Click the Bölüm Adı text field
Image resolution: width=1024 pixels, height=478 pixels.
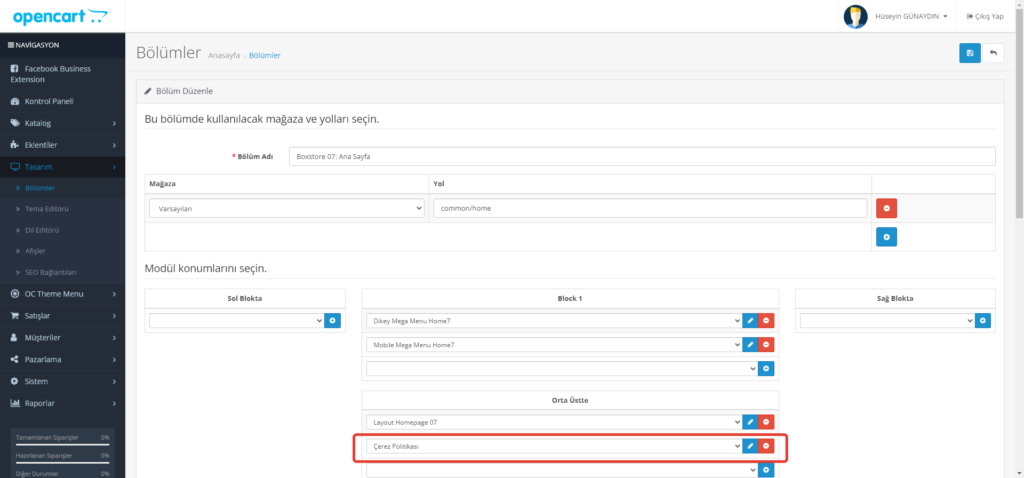coord(642,157)
